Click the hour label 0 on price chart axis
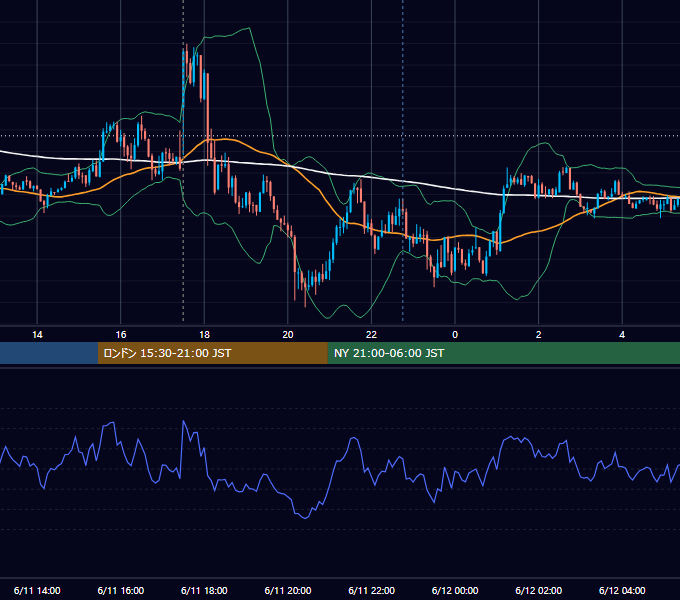 (455, 335)
